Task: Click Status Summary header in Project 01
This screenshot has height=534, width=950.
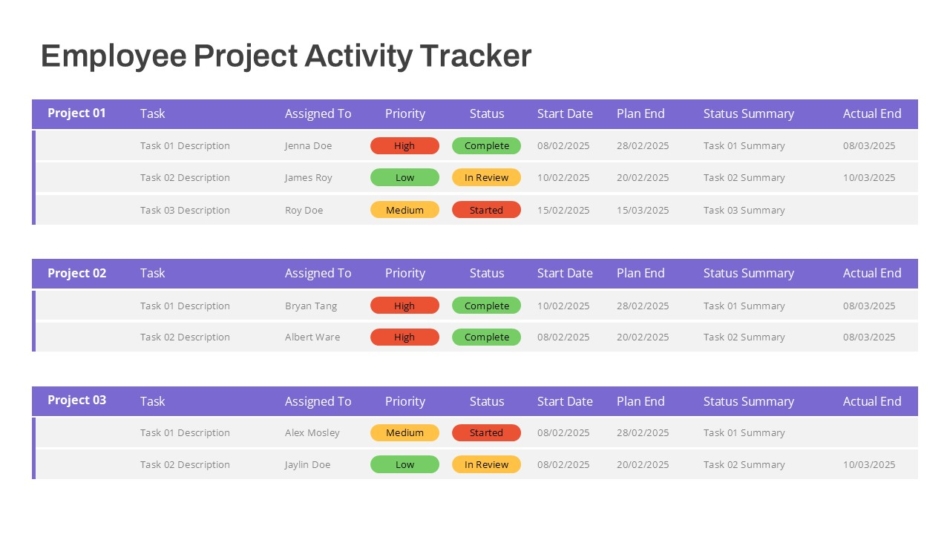Action: click(748, 113)
